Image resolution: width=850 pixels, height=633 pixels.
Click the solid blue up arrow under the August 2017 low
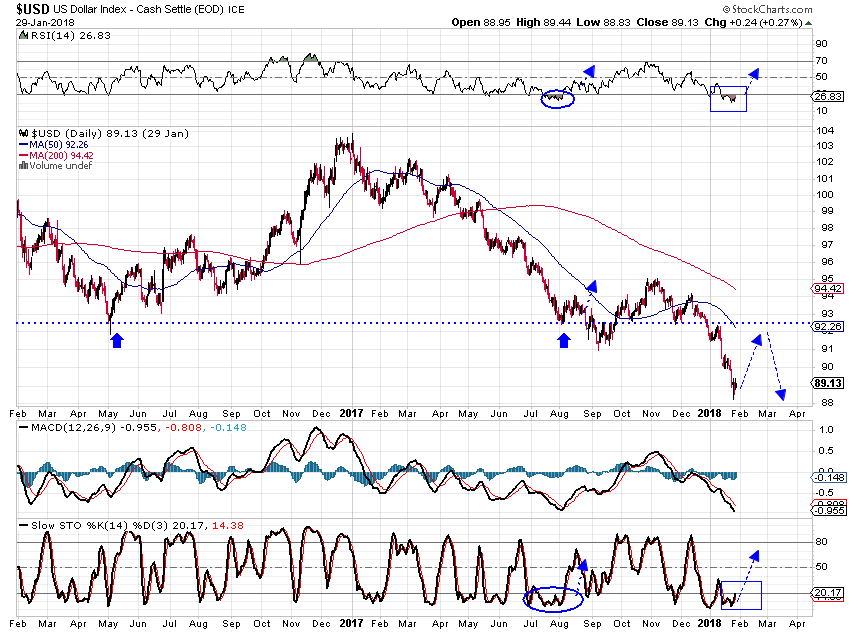564,341
